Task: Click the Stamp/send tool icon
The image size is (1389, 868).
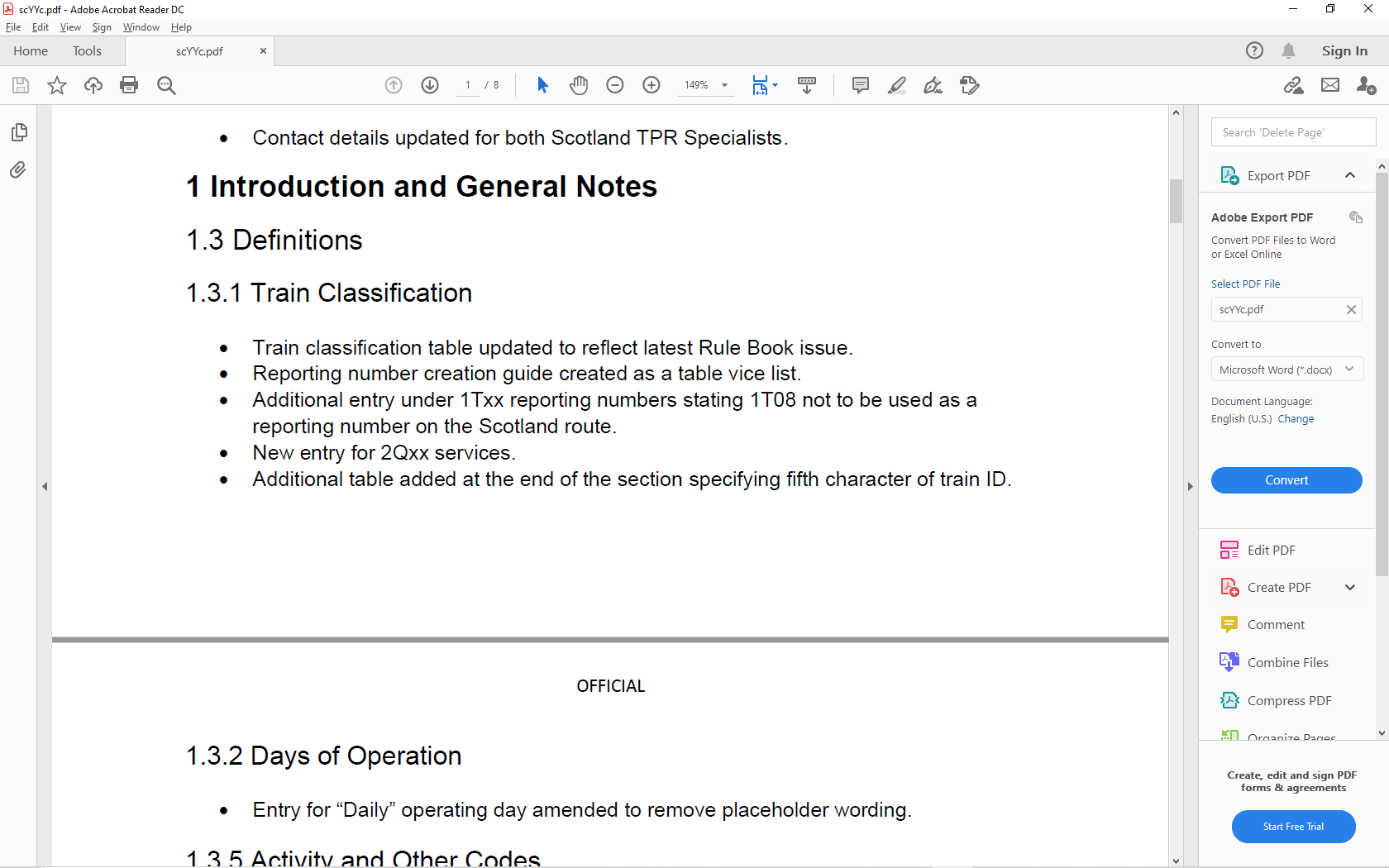Action: pyautogui.click(x=970, y=85)
